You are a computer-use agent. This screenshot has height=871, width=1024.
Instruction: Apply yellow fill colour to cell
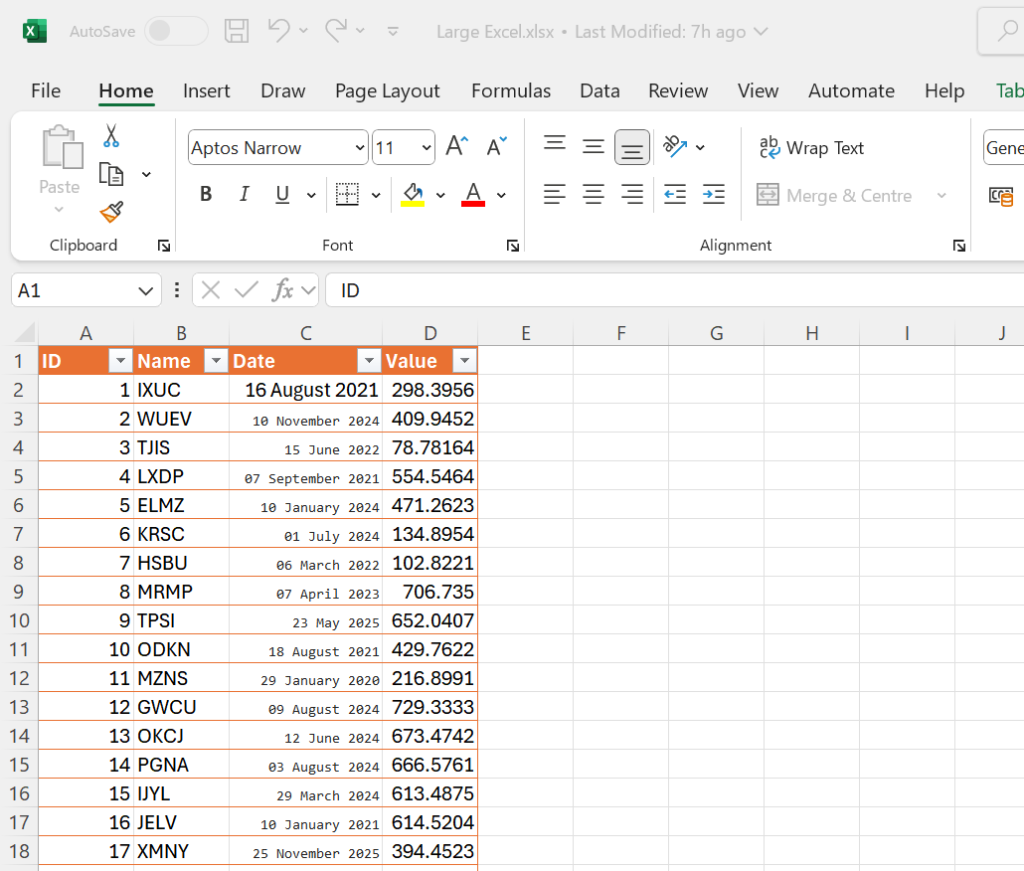click(413, 194)
